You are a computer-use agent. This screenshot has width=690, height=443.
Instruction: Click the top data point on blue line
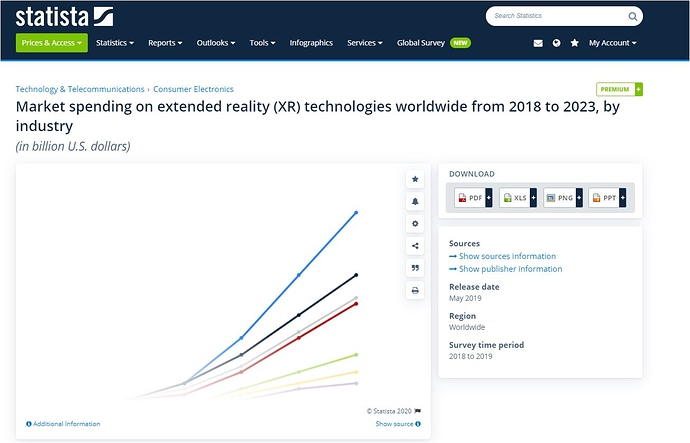point(356,212)
